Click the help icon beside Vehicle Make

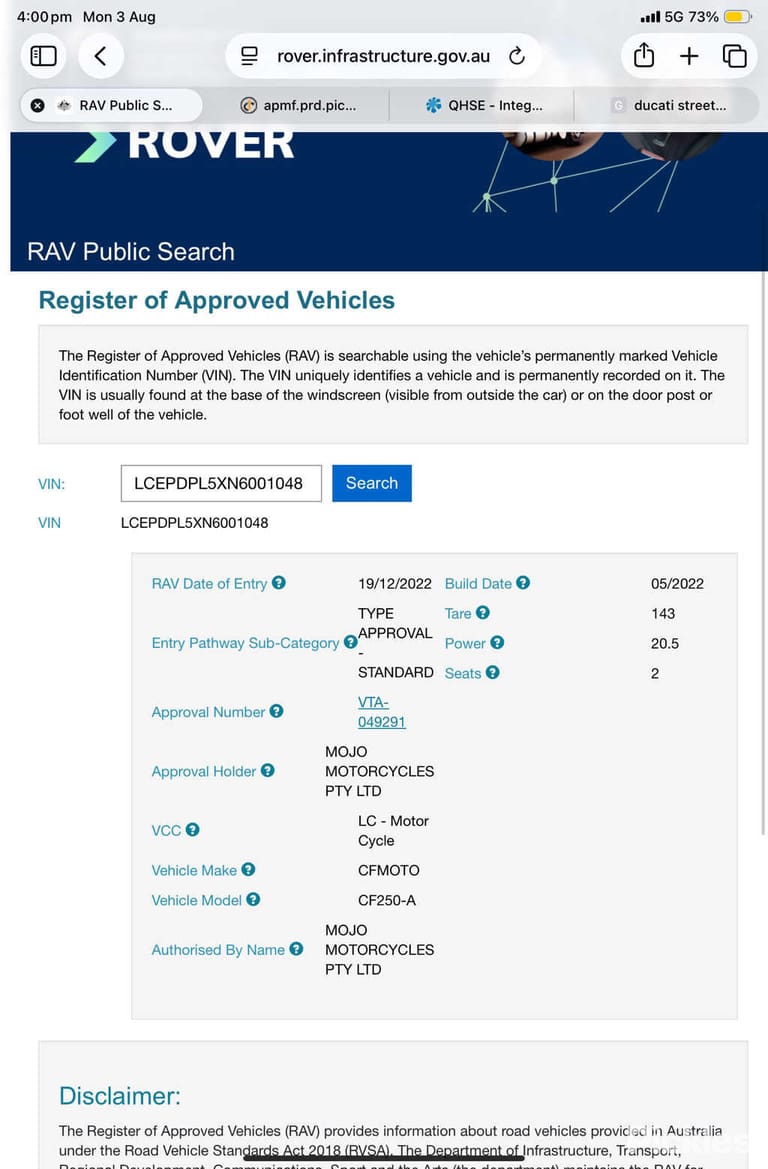pyautogui.click(x=248, y=869)
